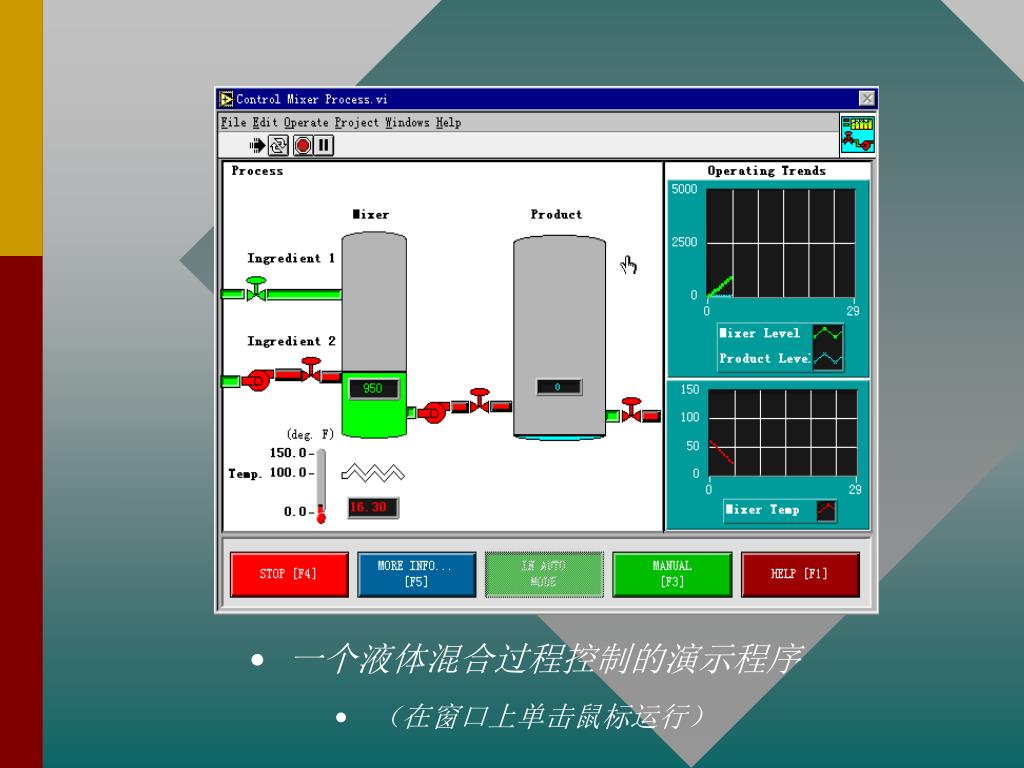1024x768 pixels.
Task: Click the Run arrow in toolbar
Action: coord(257,145)
